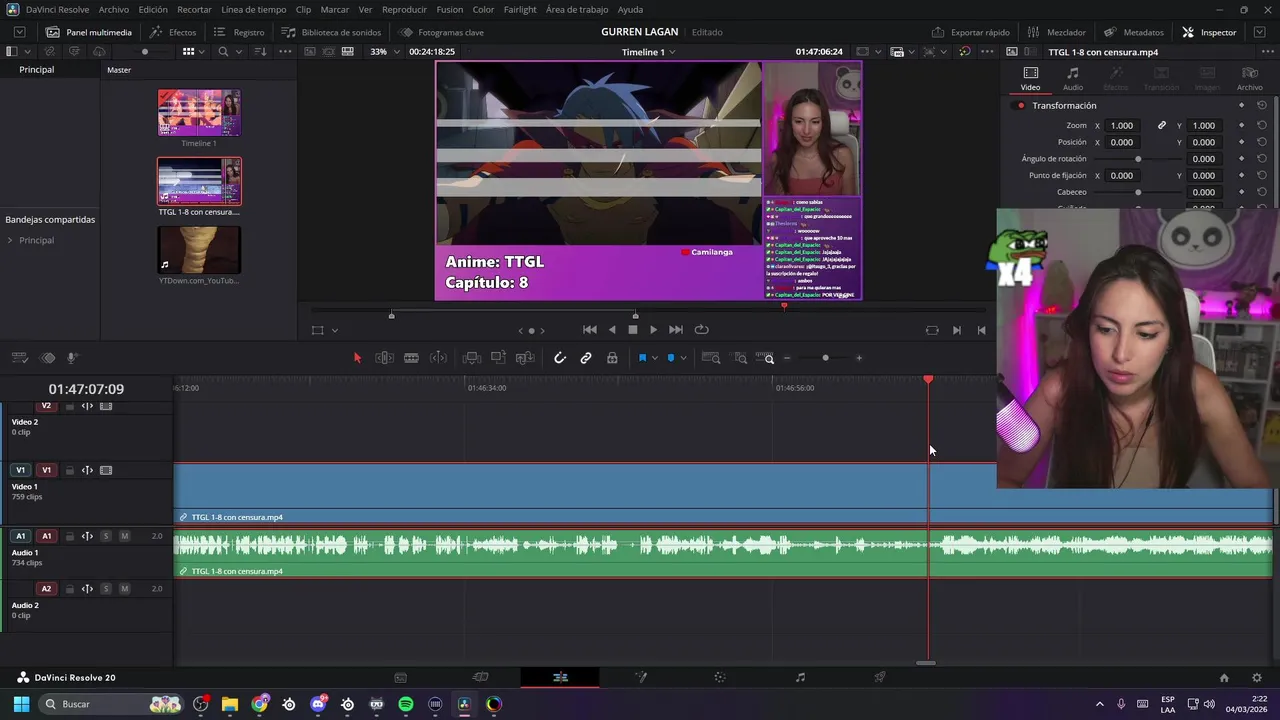Open timeline view options icon
Image resolution: width=1280 pixels, height=720 pixels.
(x=19, y=358)
